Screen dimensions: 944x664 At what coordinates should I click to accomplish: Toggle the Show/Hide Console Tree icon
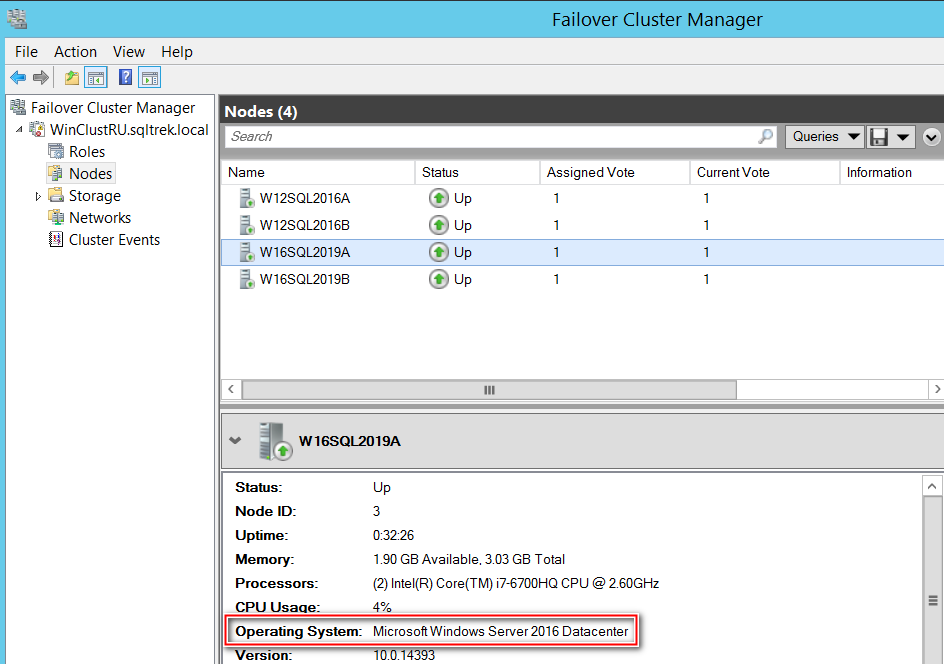click(96, 78)
